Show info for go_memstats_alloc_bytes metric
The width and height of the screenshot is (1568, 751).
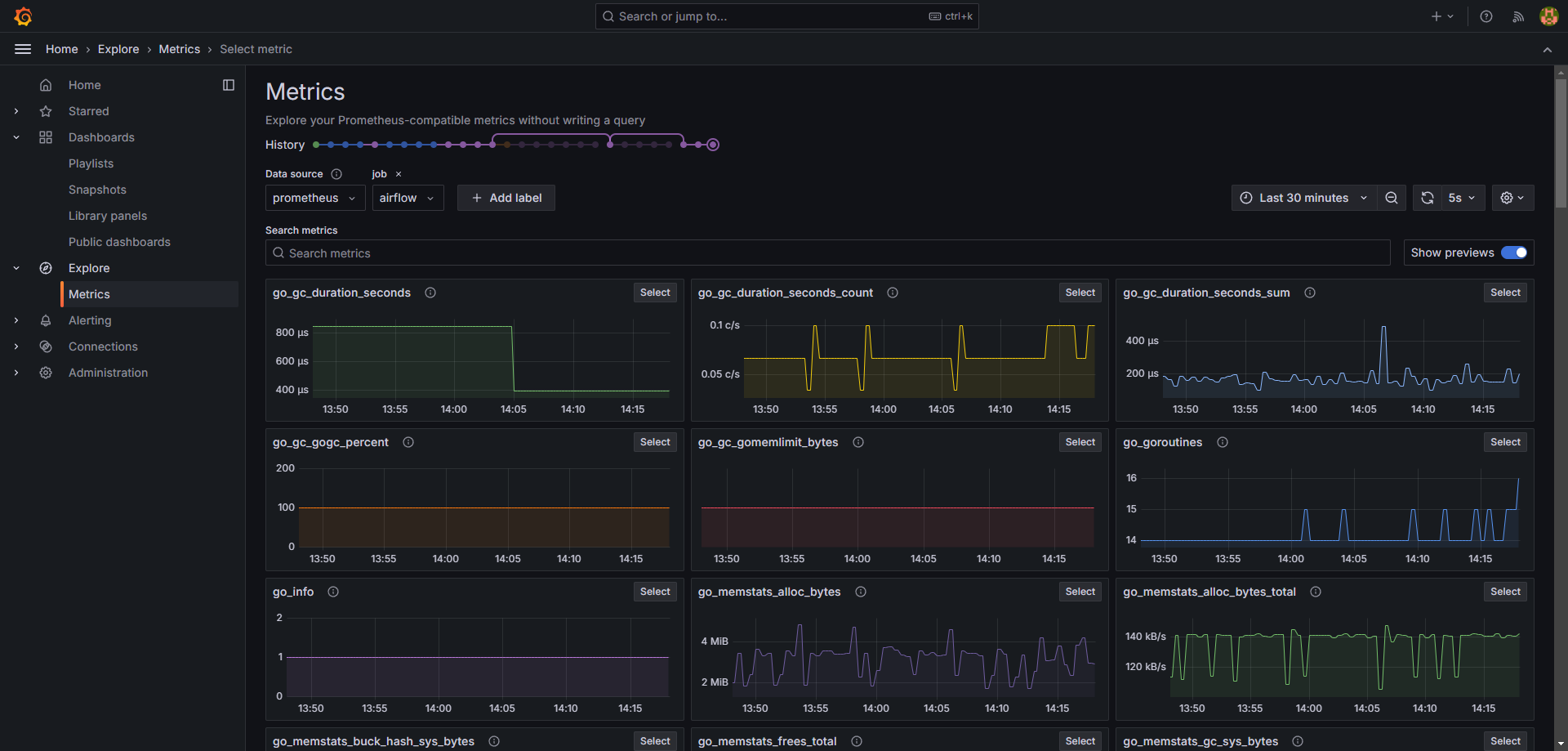[x=861, y=592]
